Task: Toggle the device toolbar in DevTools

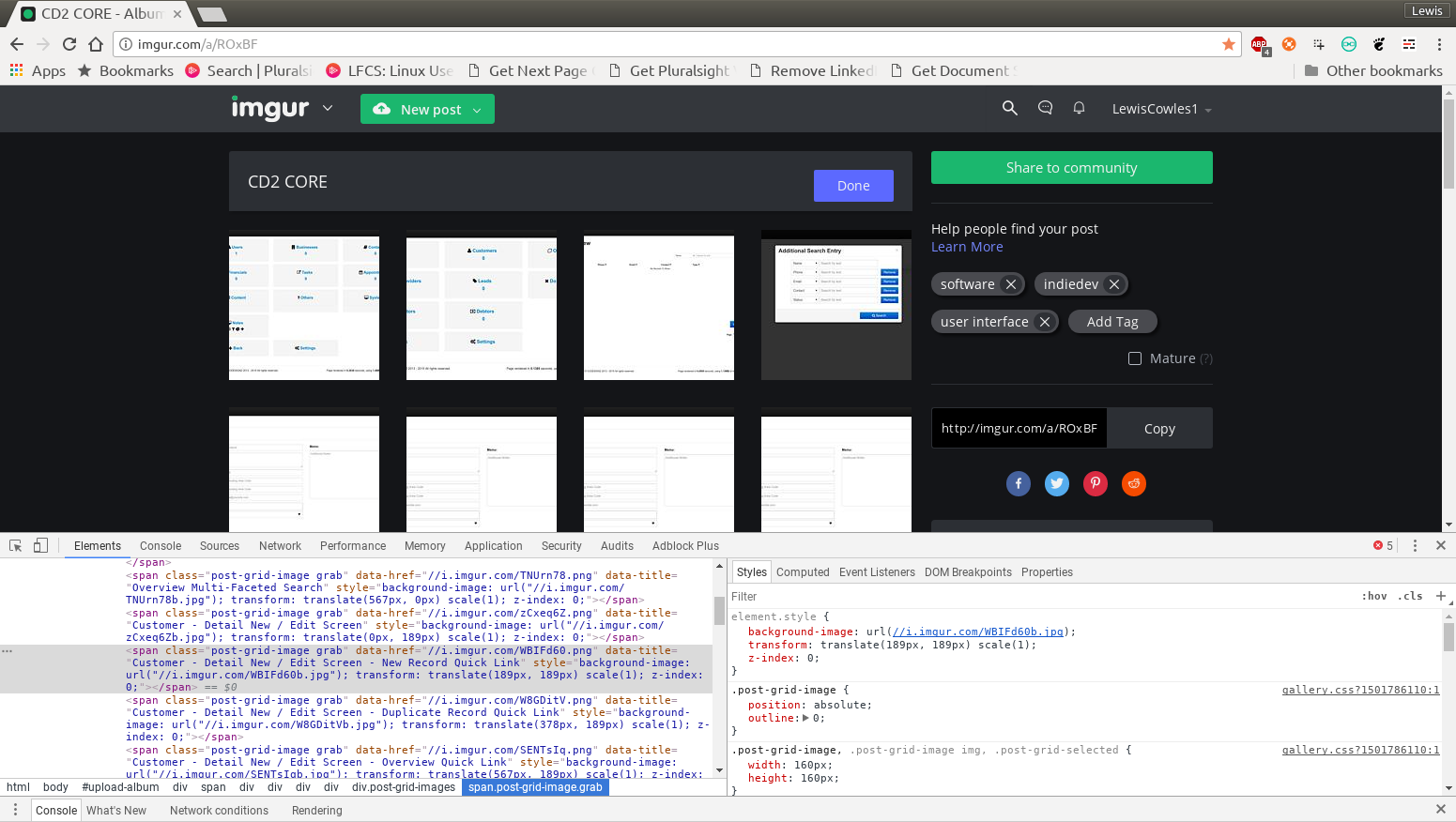Action: (40, 545)
